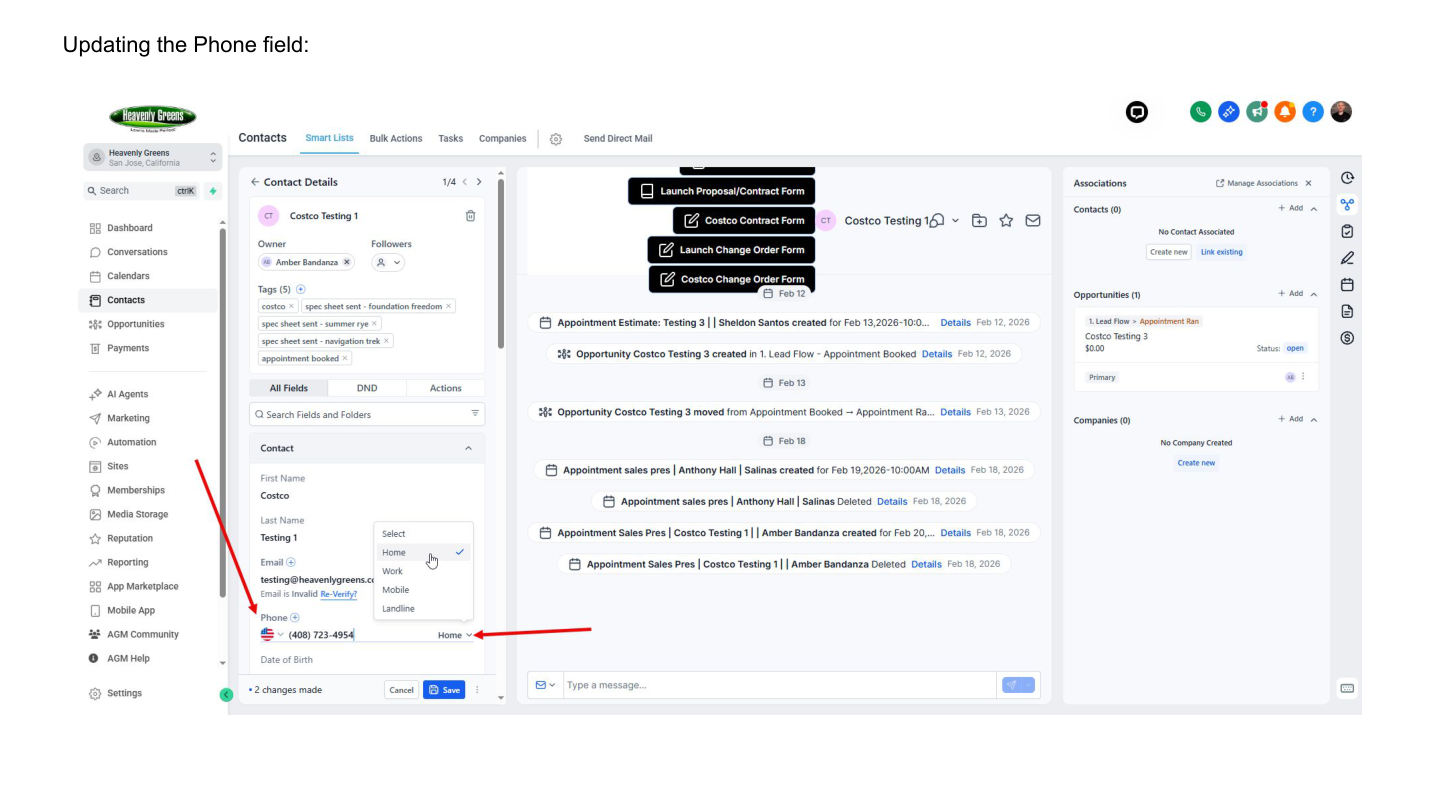Remove Amber Bandanza as owner
Image resolution: width=1440 pixels, height=810 pixels.
coord(346,262)
